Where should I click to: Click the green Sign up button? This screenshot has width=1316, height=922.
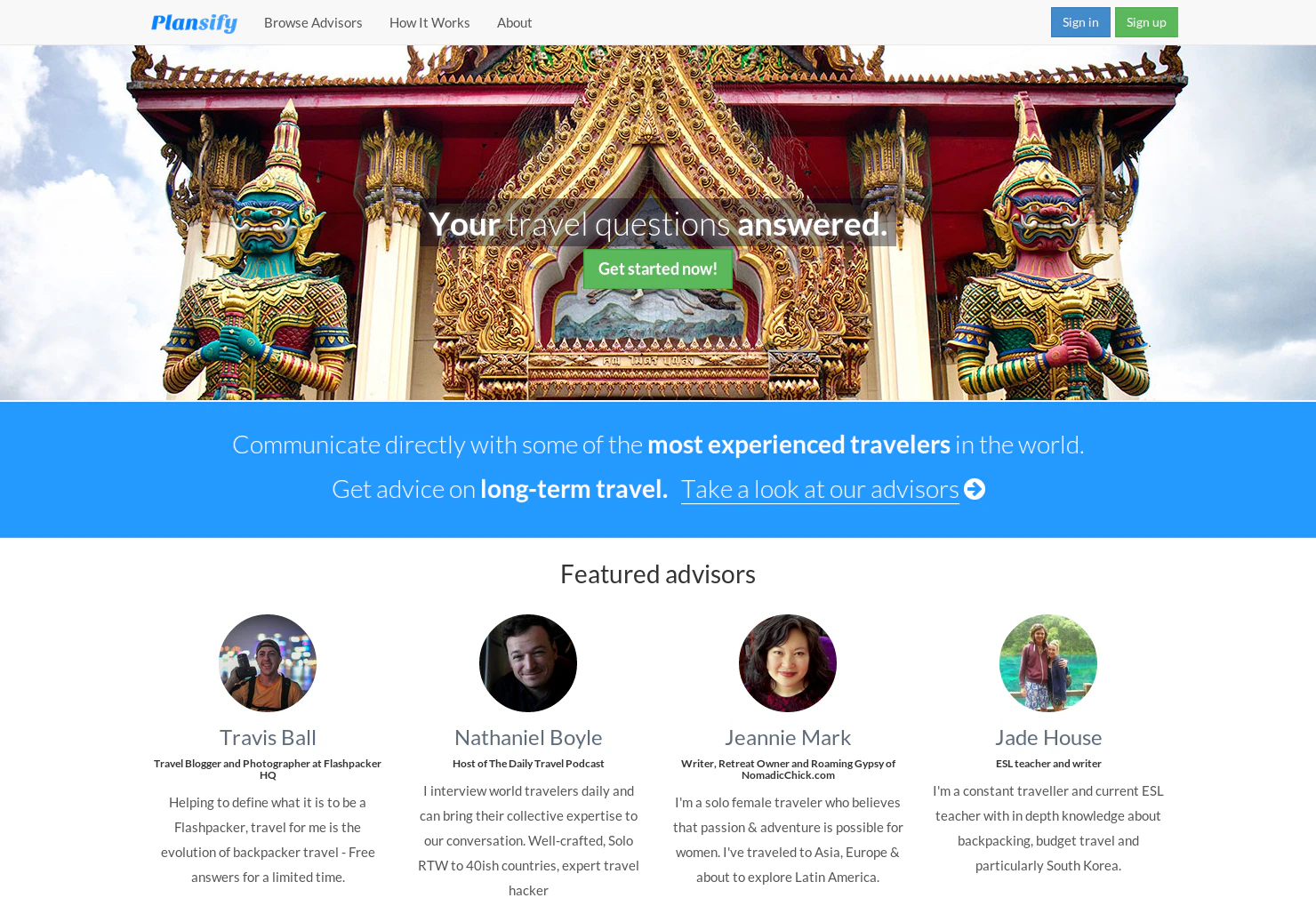point(1146,22)
